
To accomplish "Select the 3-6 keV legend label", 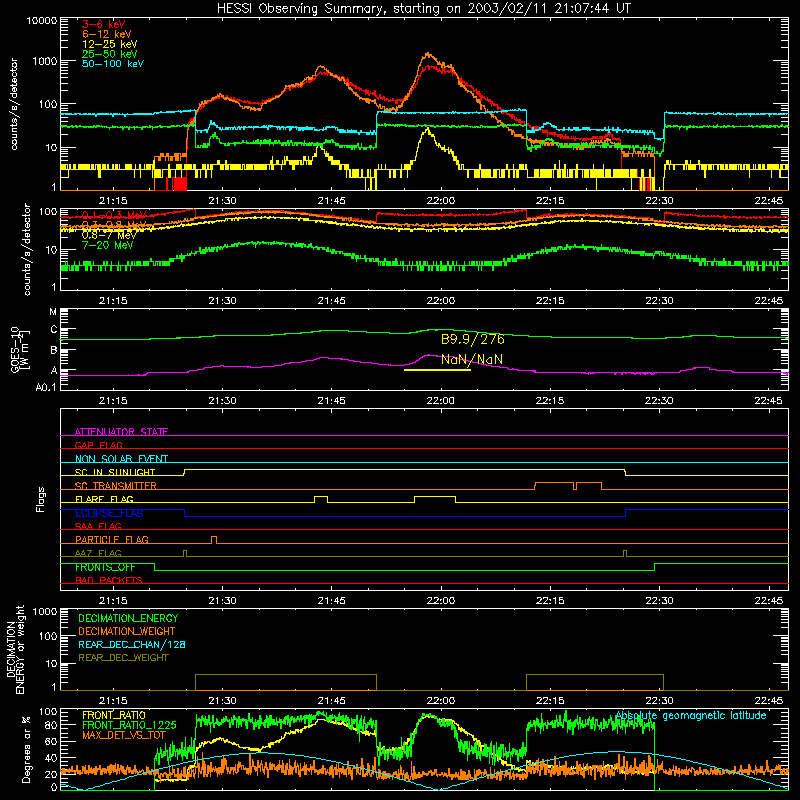I will (104, 24).
